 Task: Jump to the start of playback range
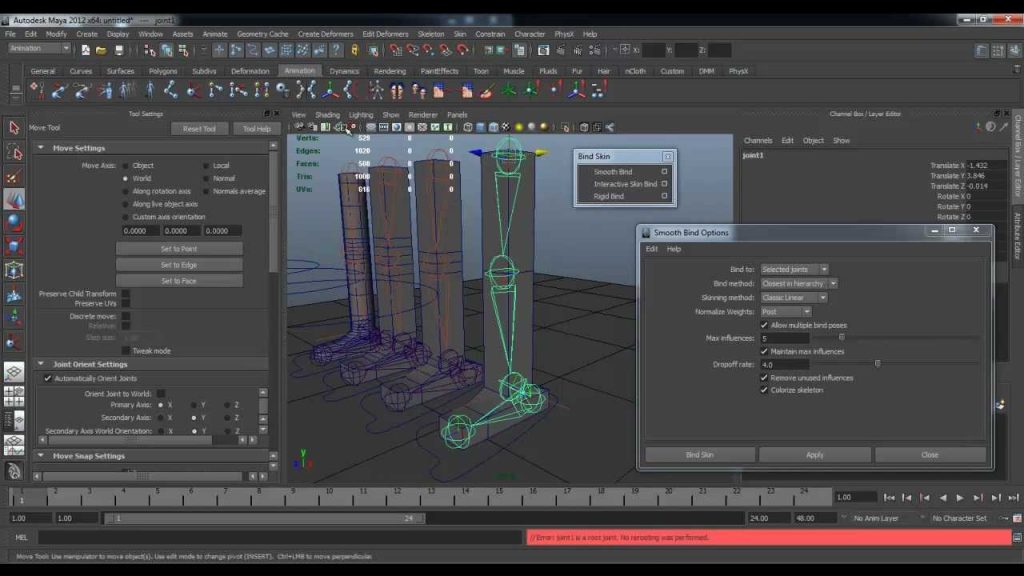pos(889,498)
